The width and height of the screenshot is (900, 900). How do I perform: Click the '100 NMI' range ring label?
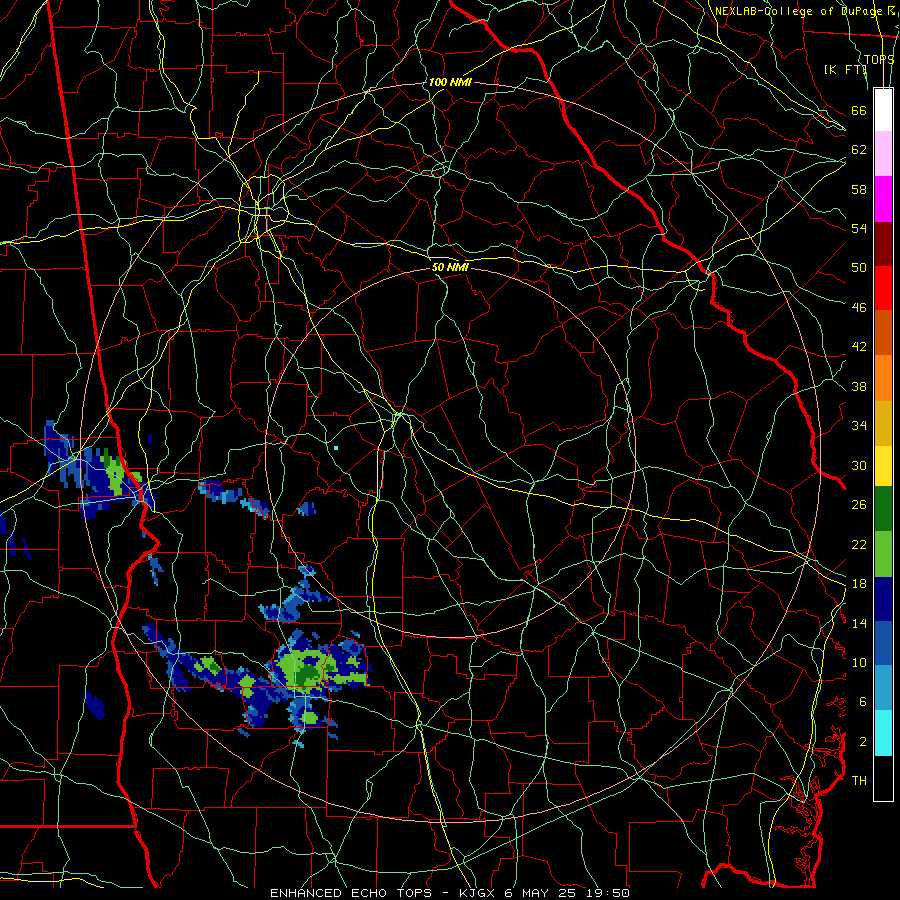click(450, 82)
